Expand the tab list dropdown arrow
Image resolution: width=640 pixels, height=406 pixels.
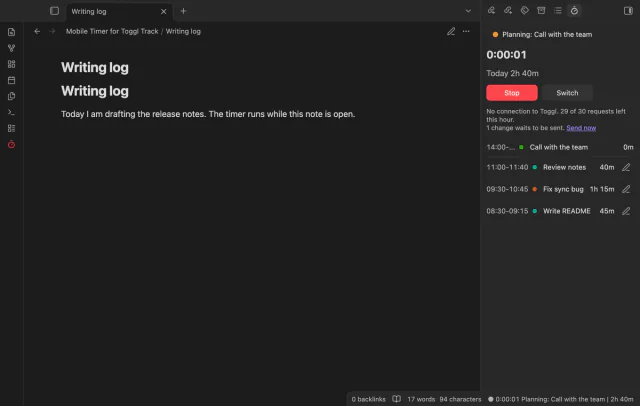click(x=468, y=11)
